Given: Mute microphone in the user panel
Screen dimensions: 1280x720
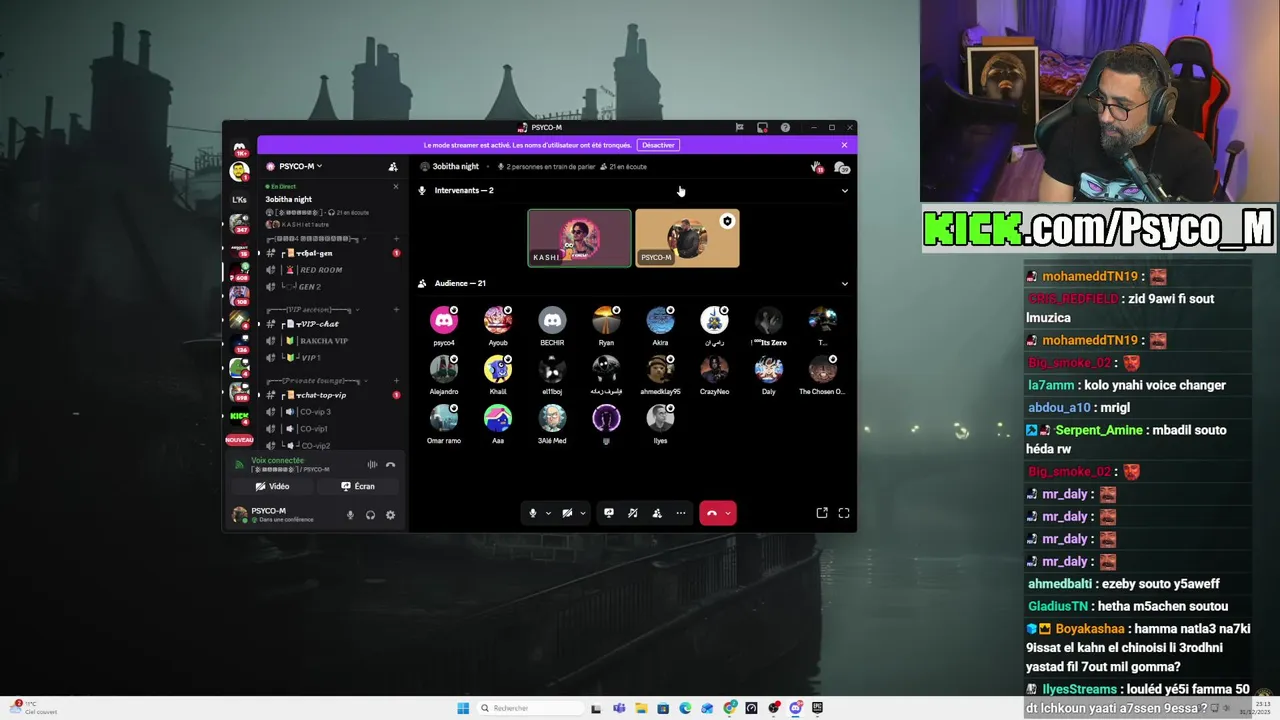Looking at the screenshot, I should [x=350, y=515].
